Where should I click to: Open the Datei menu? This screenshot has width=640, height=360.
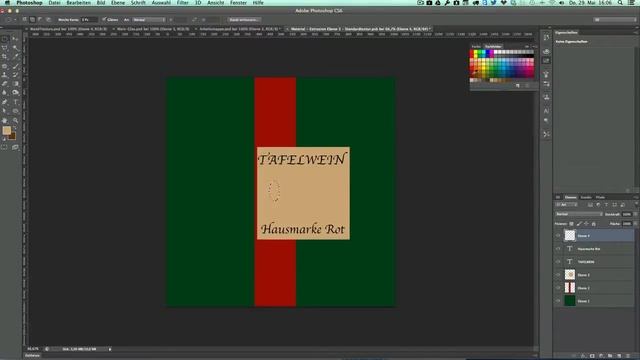click(54, 3)
